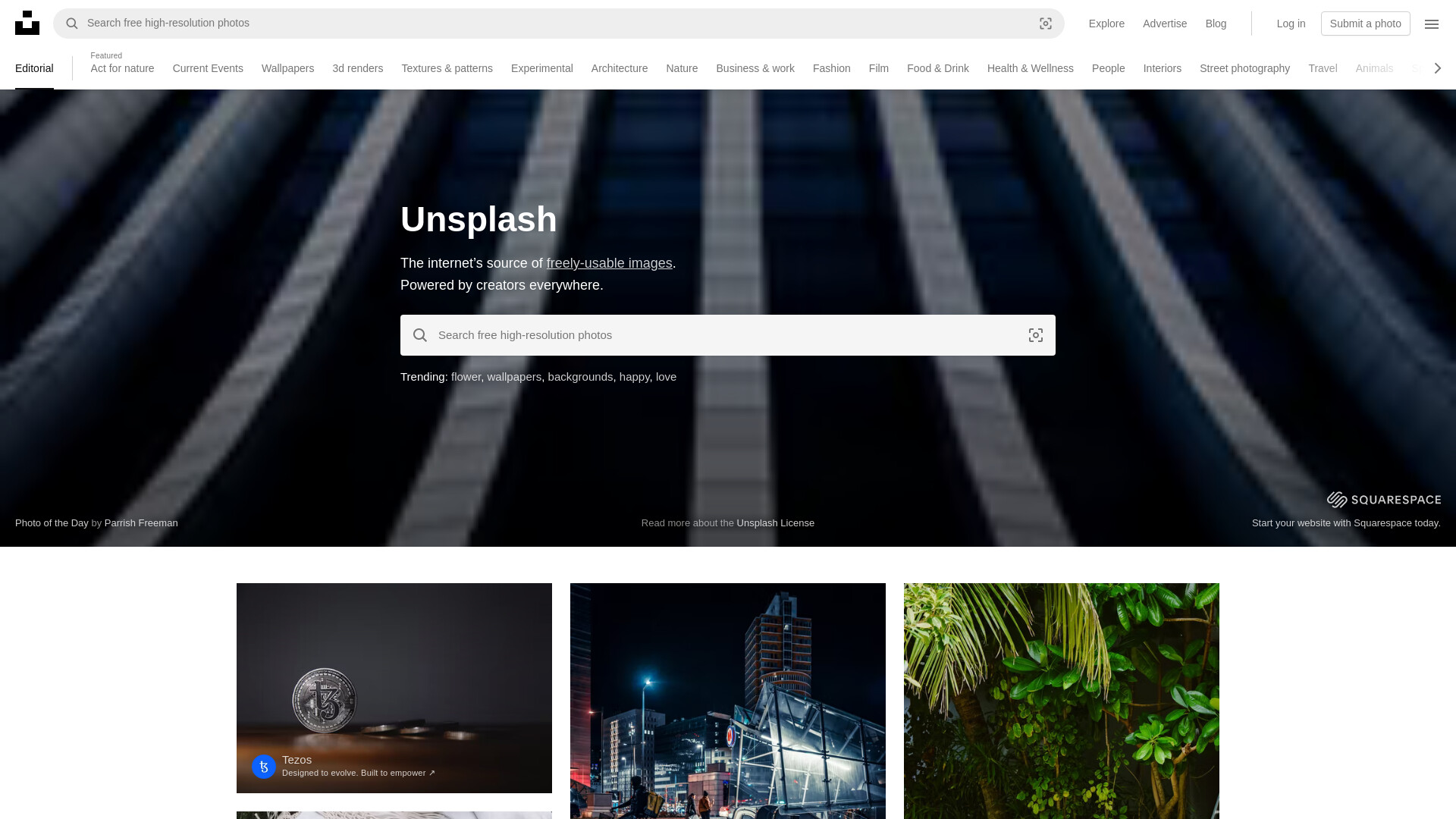Click the Submit a photo button
This screenshot has height=819, width=1456.
[1365, 24]
